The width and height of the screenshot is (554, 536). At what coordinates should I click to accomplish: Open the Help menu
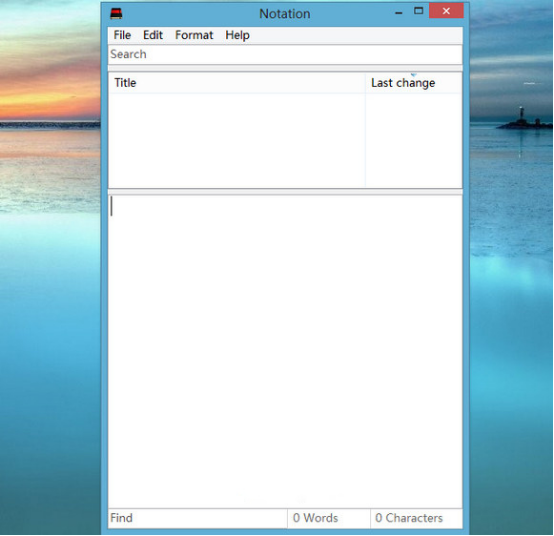pyautogui.click(x=237, y=35)
